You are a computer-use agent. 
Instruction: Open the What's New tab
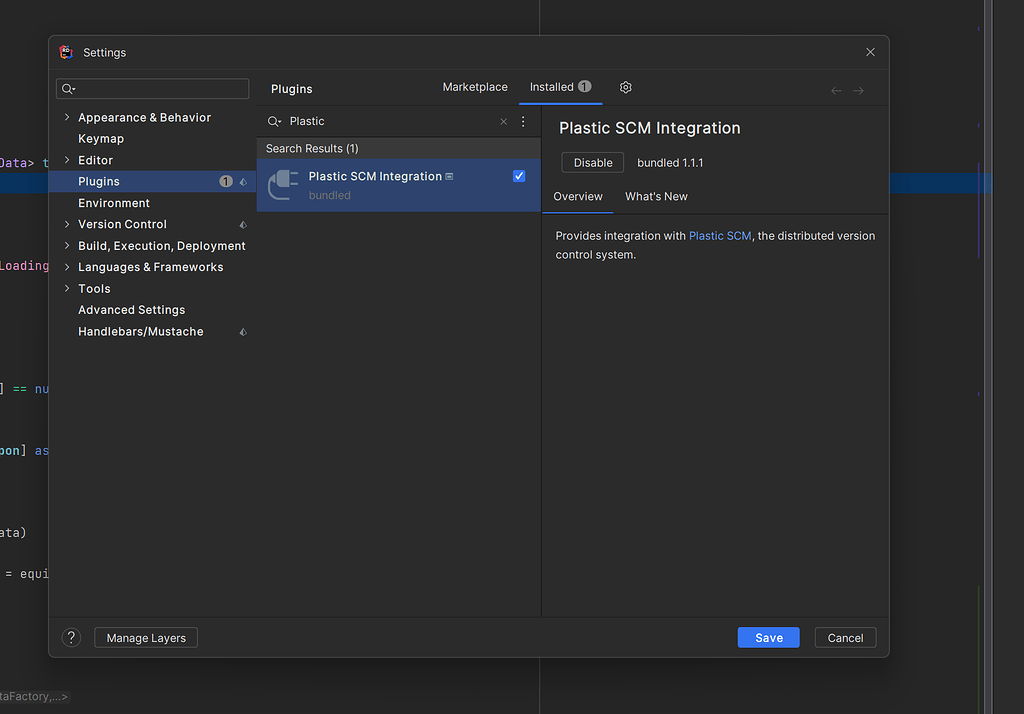[x=656, y=196]
